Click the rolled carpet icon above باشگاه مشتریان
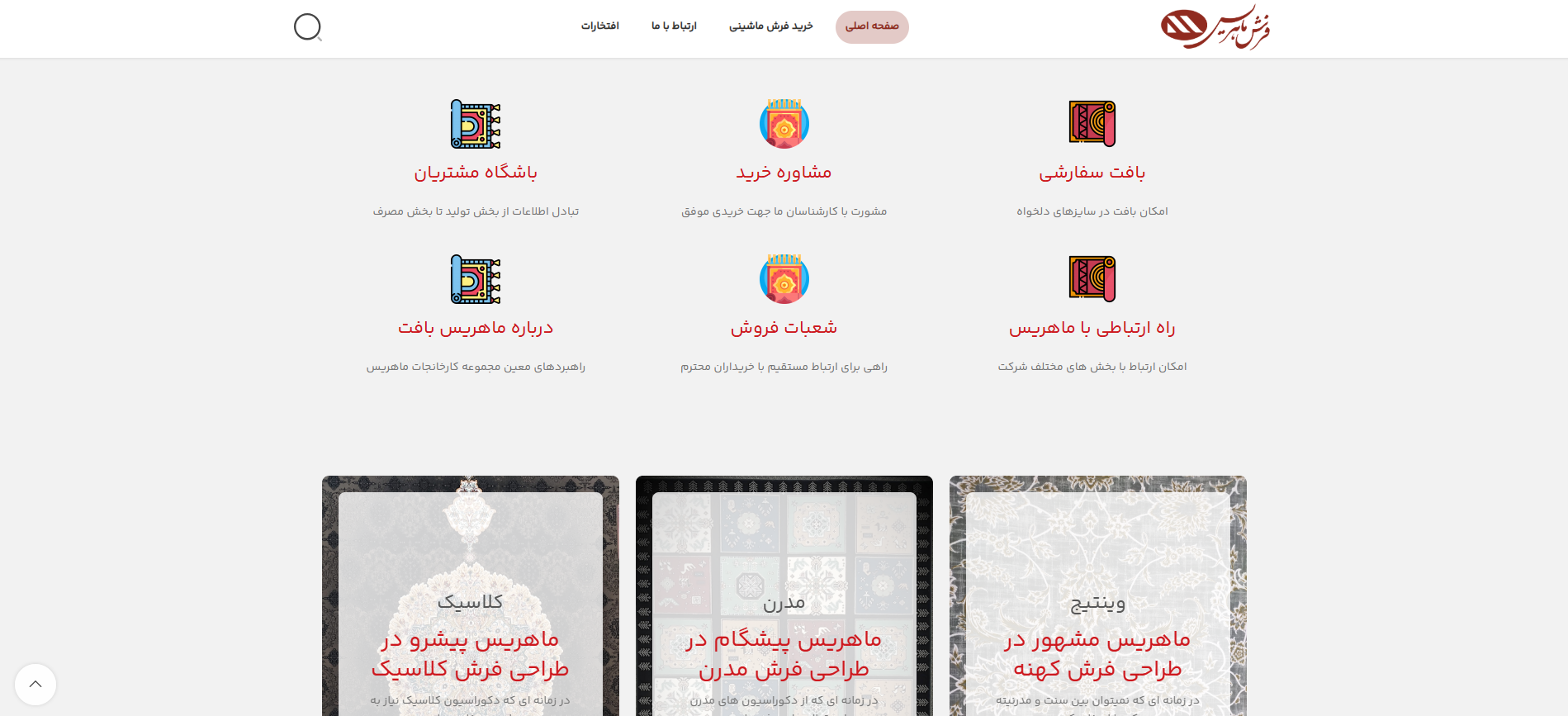1568x716 pixels. point(476,124)
